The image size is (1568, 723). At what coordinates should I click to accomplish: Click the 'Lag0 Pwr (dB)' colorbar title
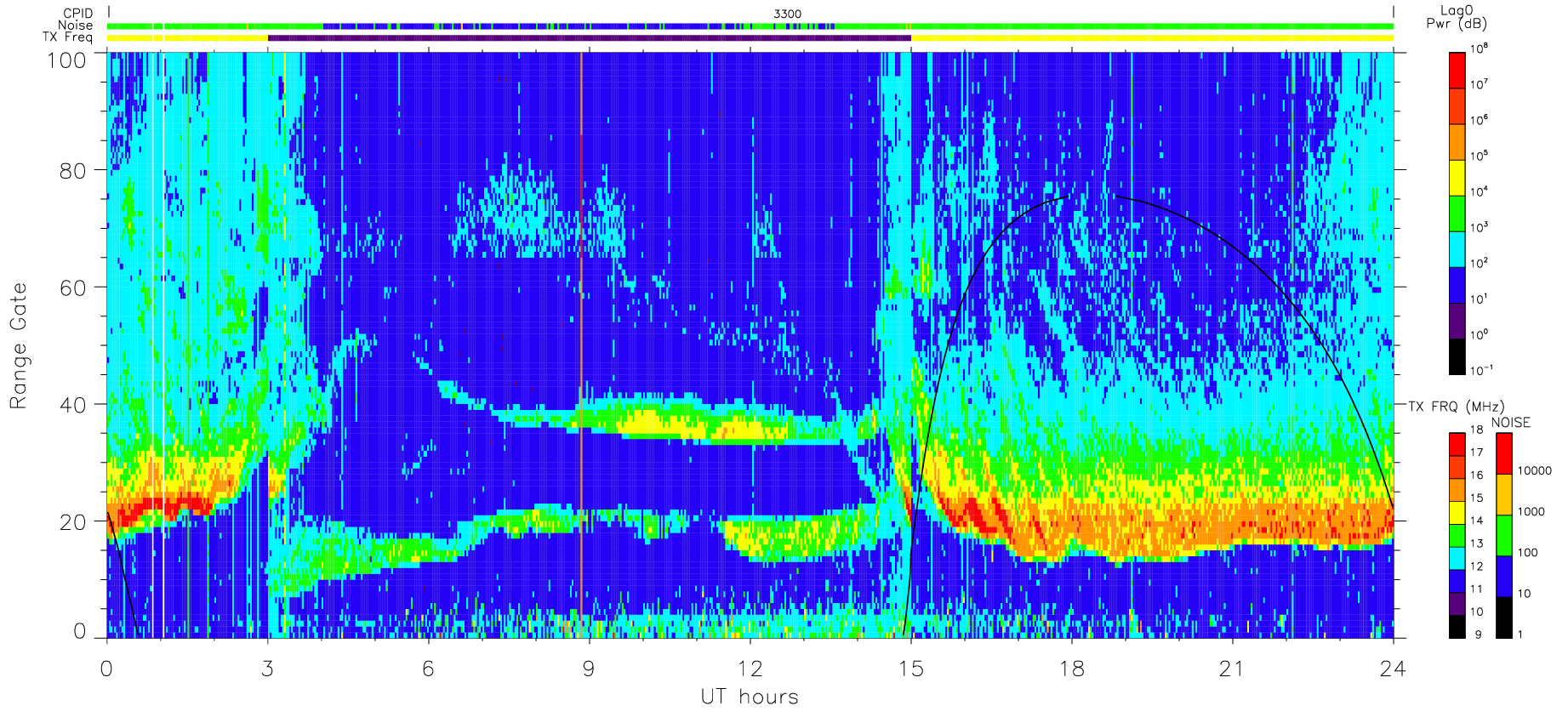tap(1457, 17)
